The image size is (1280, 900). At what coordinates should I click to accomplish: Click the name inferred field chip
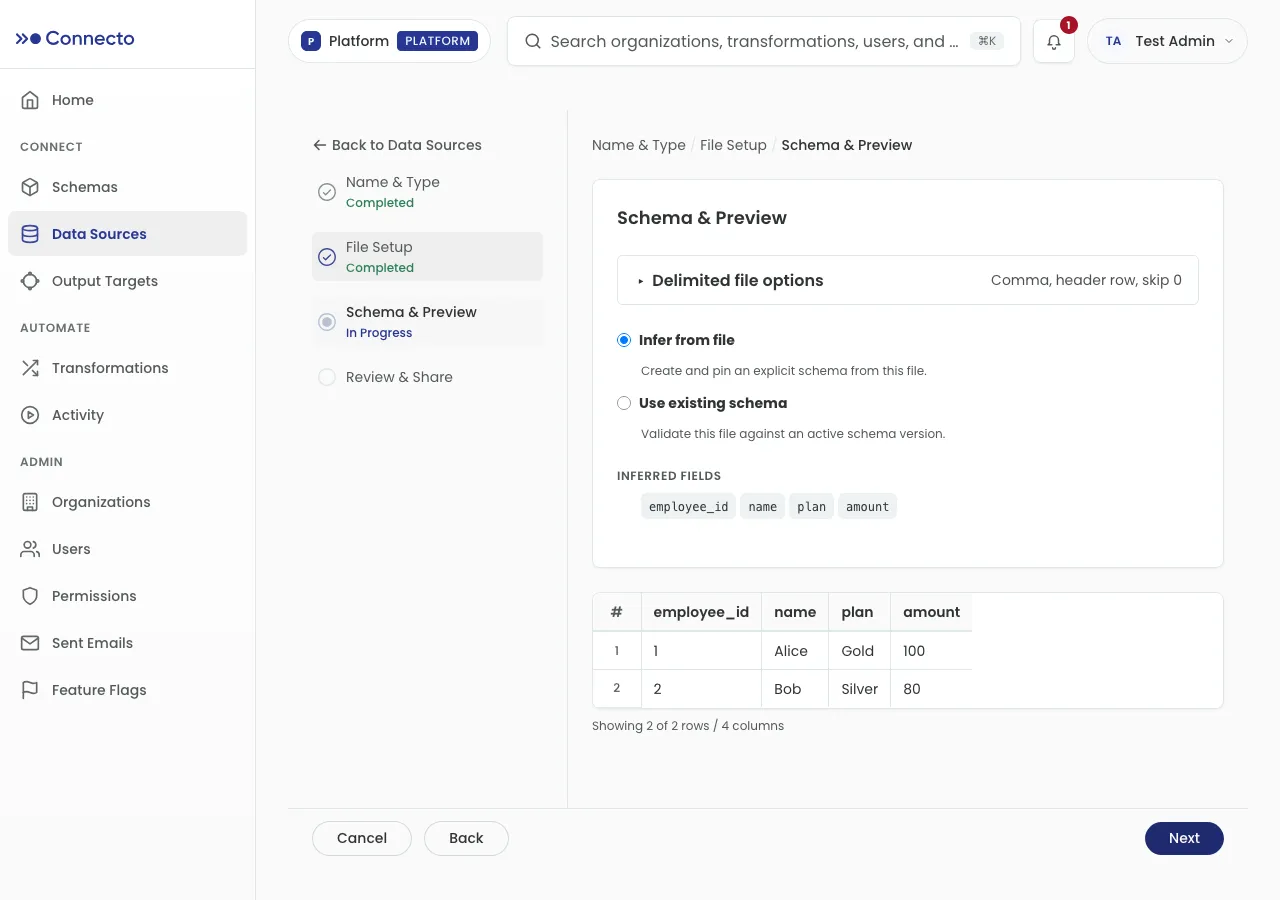pyautogui.click(x=763, y=506)
